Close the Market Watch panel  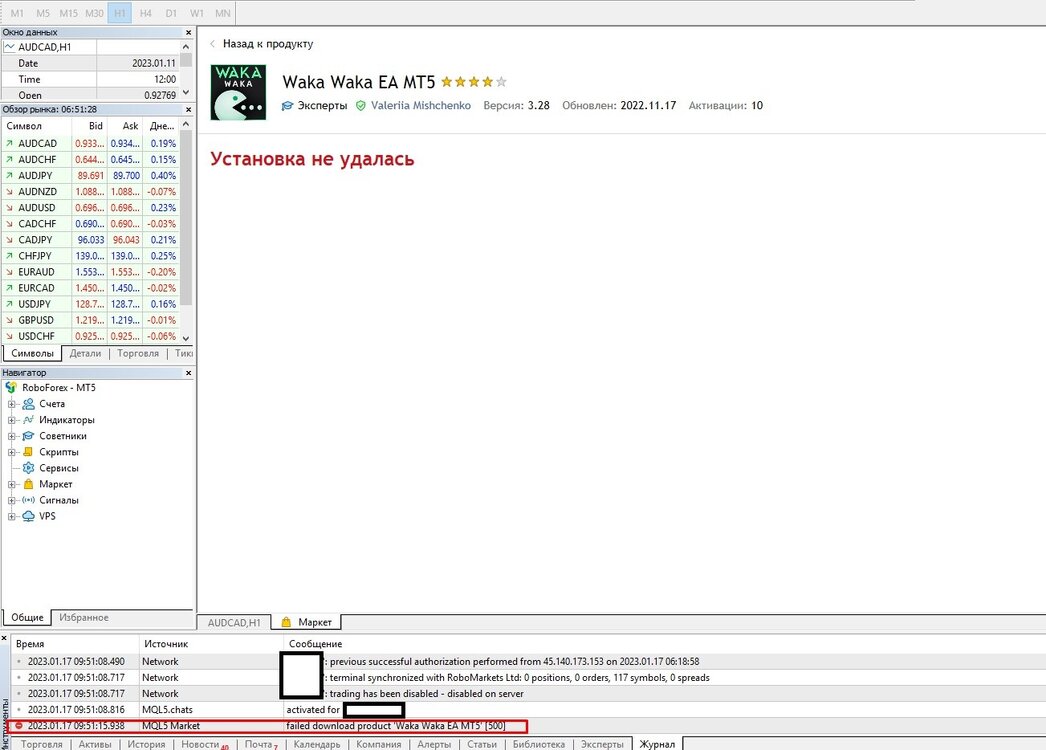click(x=188, y=109)
